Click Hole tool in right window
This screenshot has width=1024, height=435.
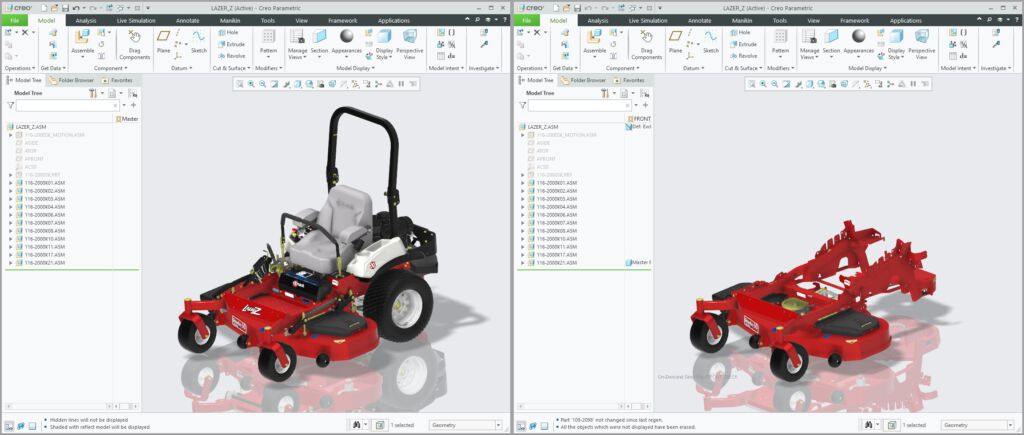pyautogui.click(x=740, y=33)
